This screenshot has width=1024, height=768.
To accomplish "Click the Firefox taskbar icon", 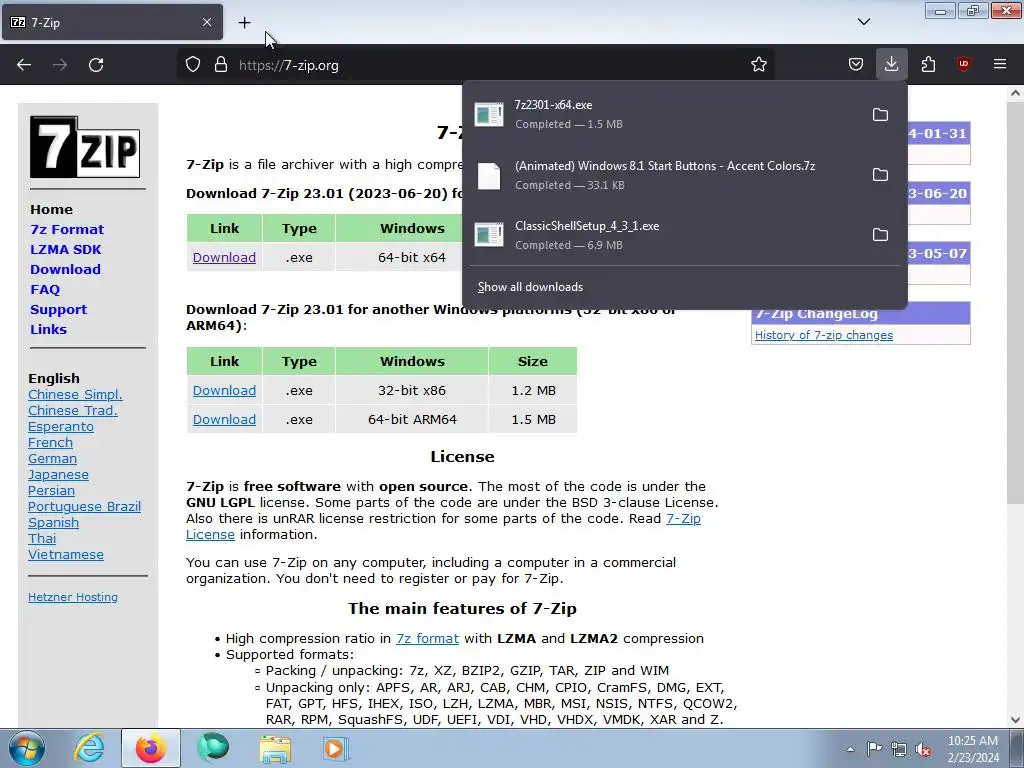I will point(151,748).
